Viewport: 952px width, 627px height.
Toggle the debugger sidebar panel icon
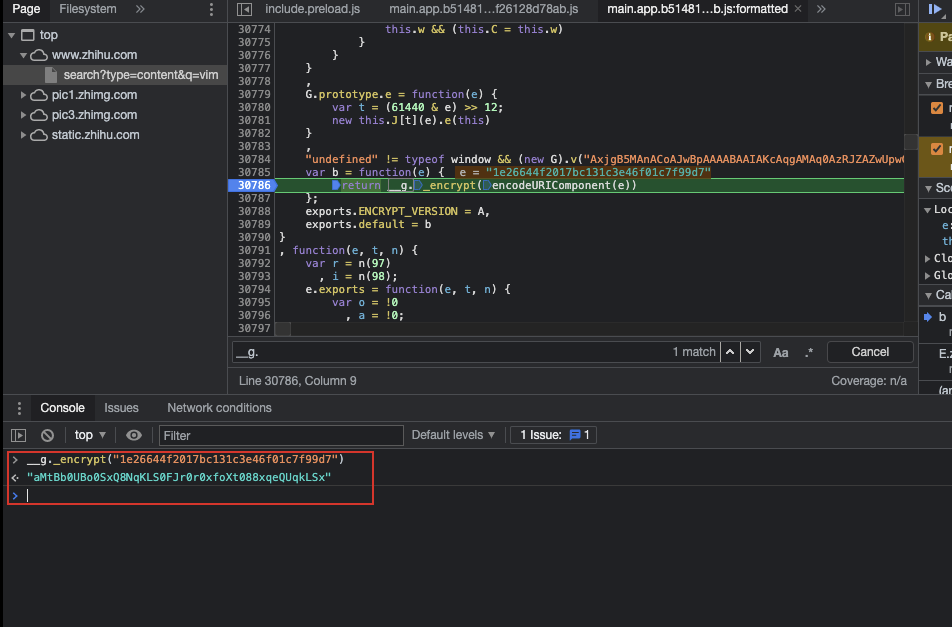click(x=902, y=9)
